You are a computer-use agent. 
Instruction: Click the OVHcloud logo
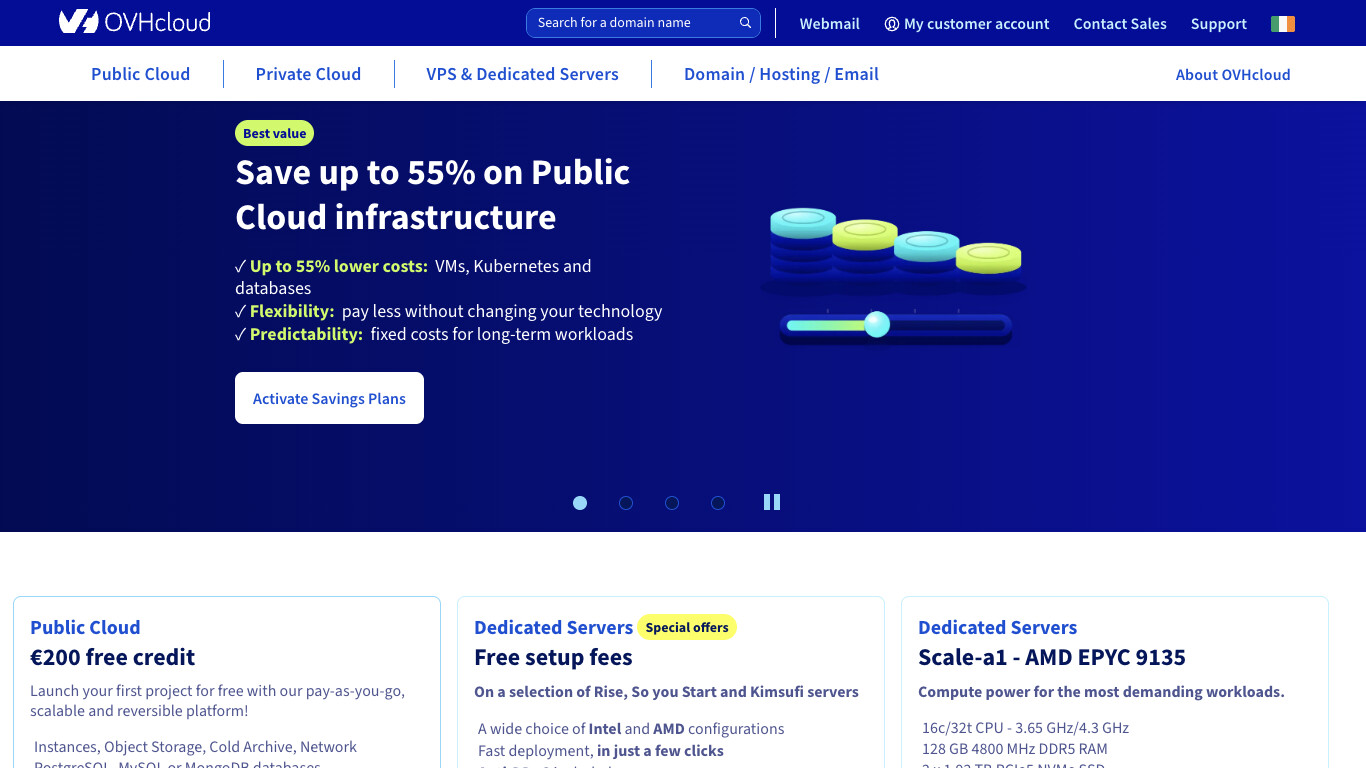click(135, 22)
